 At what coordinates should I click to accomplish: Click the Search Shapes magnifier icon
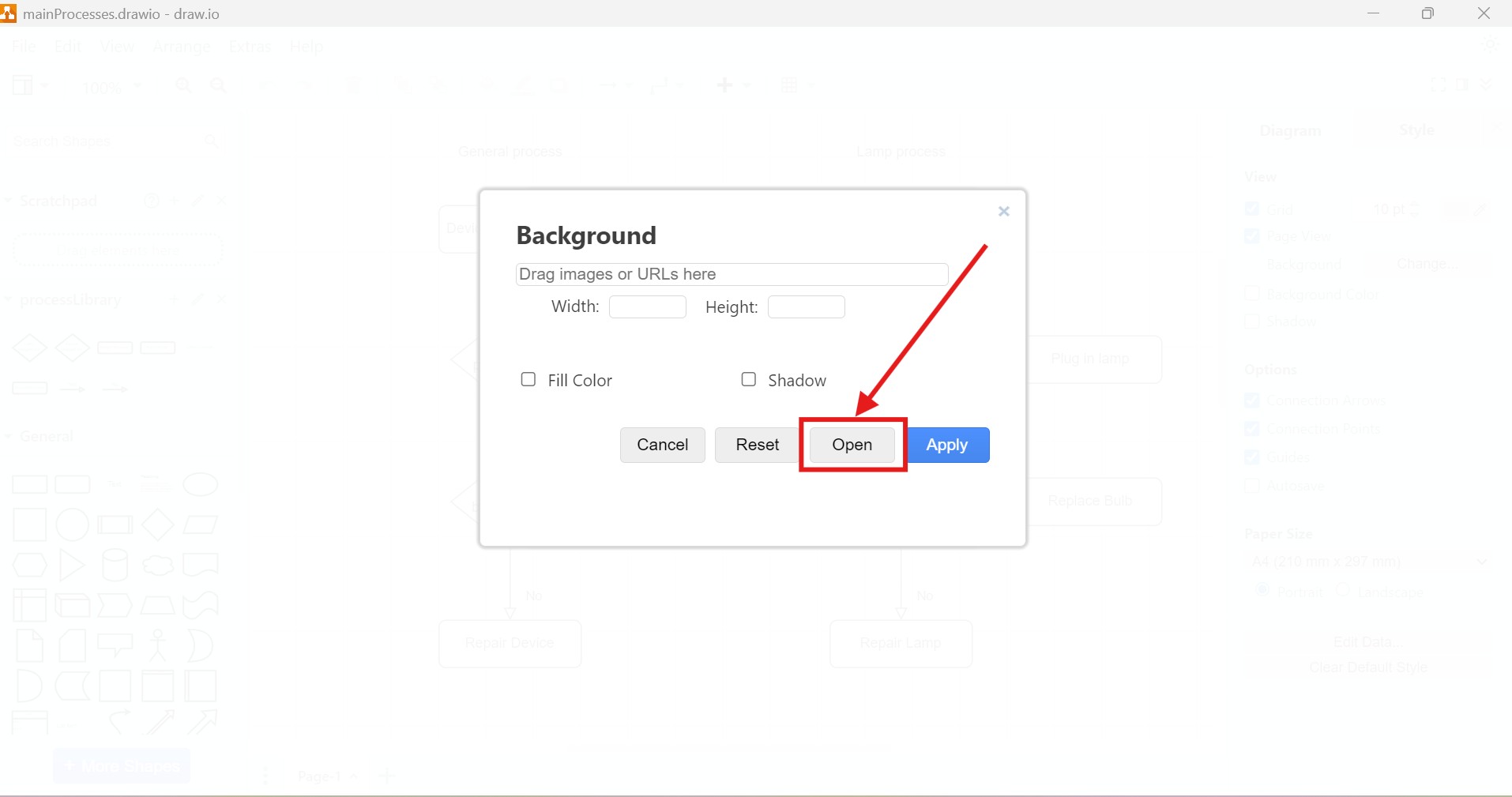click(x=212, y=141)
